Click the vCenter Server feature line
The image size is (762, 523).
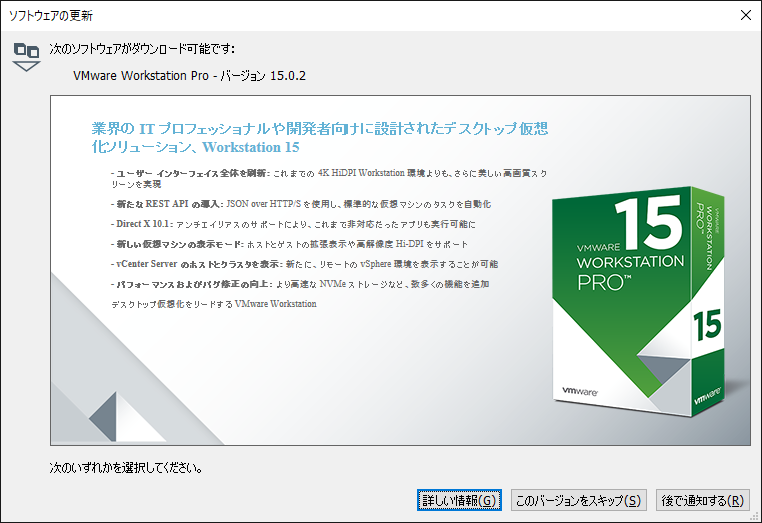tap(305, 264)
